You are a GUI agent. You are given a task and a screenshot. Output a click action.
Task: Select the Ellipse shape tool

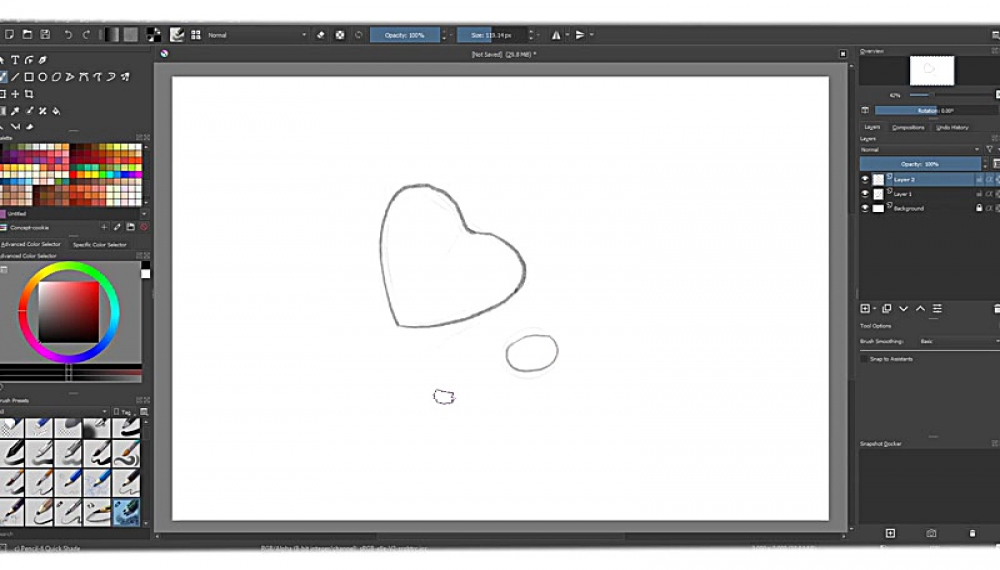[x=43, y=77]
